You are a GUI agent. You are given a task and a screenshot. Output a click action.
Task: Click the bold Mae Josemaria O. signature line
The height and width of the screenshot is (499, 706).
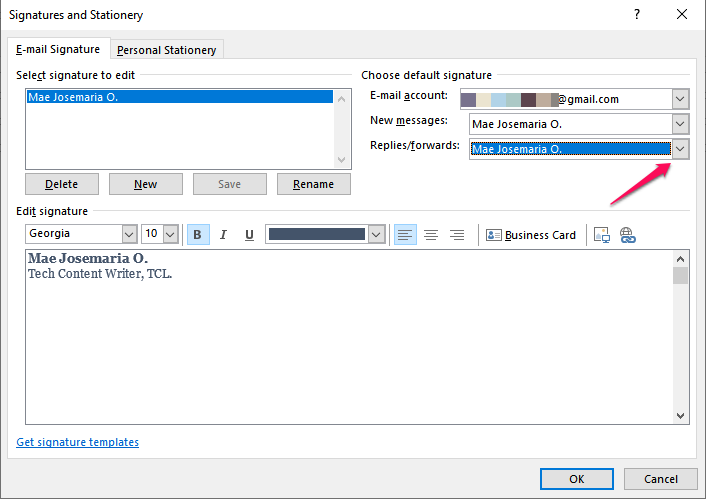coord(88,259)
